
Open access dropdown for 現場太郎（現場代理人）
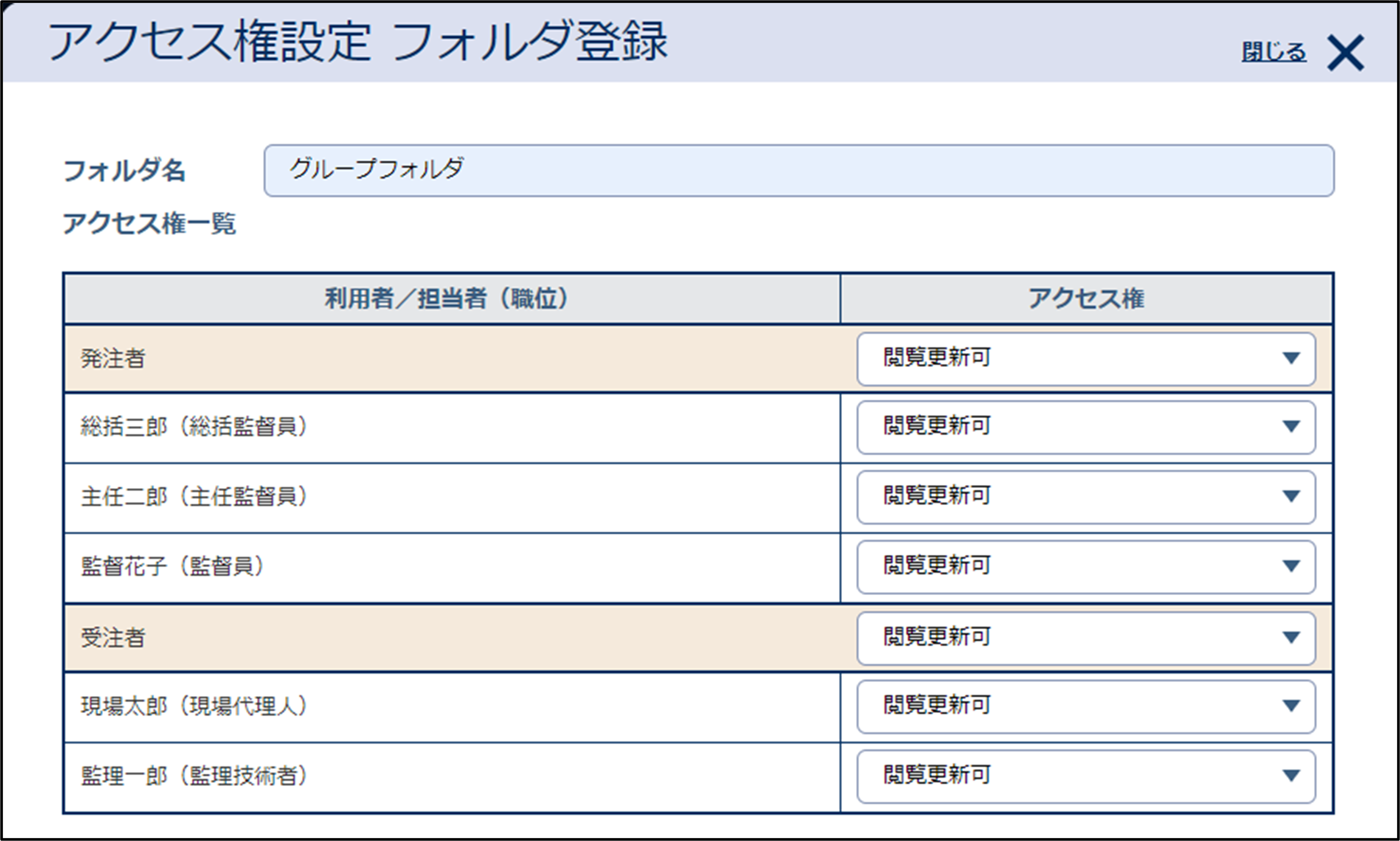(x=1086, y=707)
